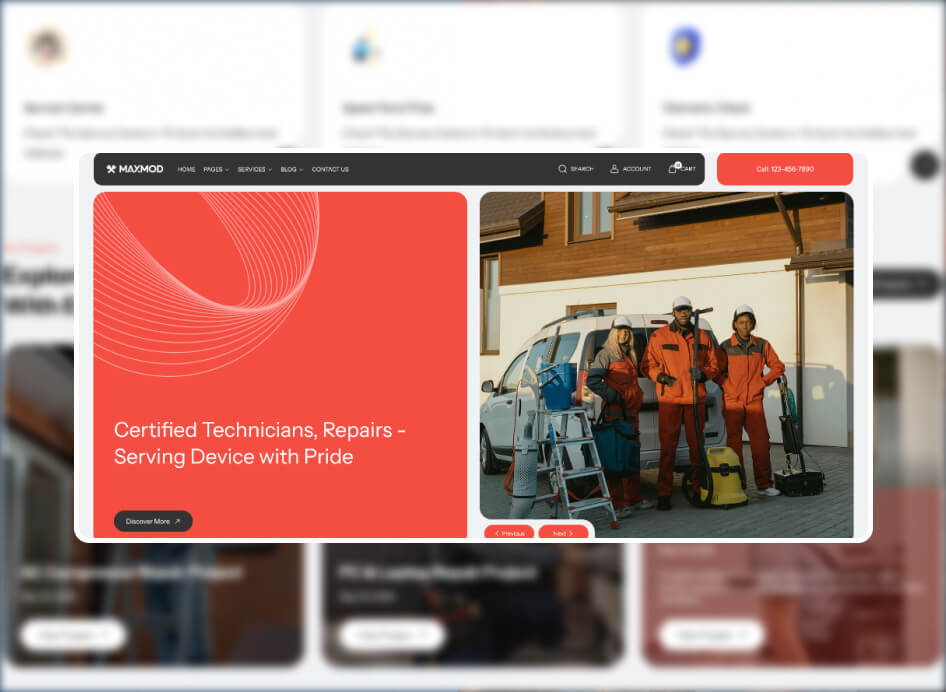Click the technicians photo in the slider
This screenshot has height=692, width=946.
click(666, 360)
